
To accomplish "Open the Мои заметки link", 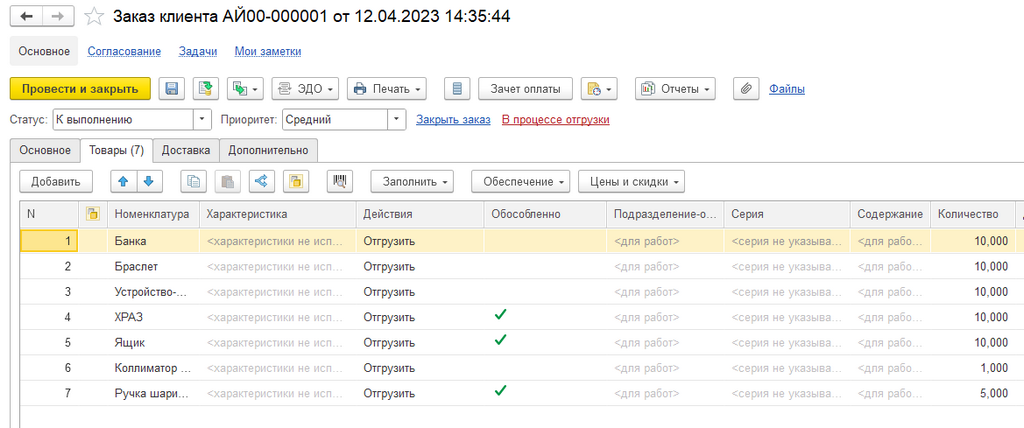I will click(x=268, y=51).
